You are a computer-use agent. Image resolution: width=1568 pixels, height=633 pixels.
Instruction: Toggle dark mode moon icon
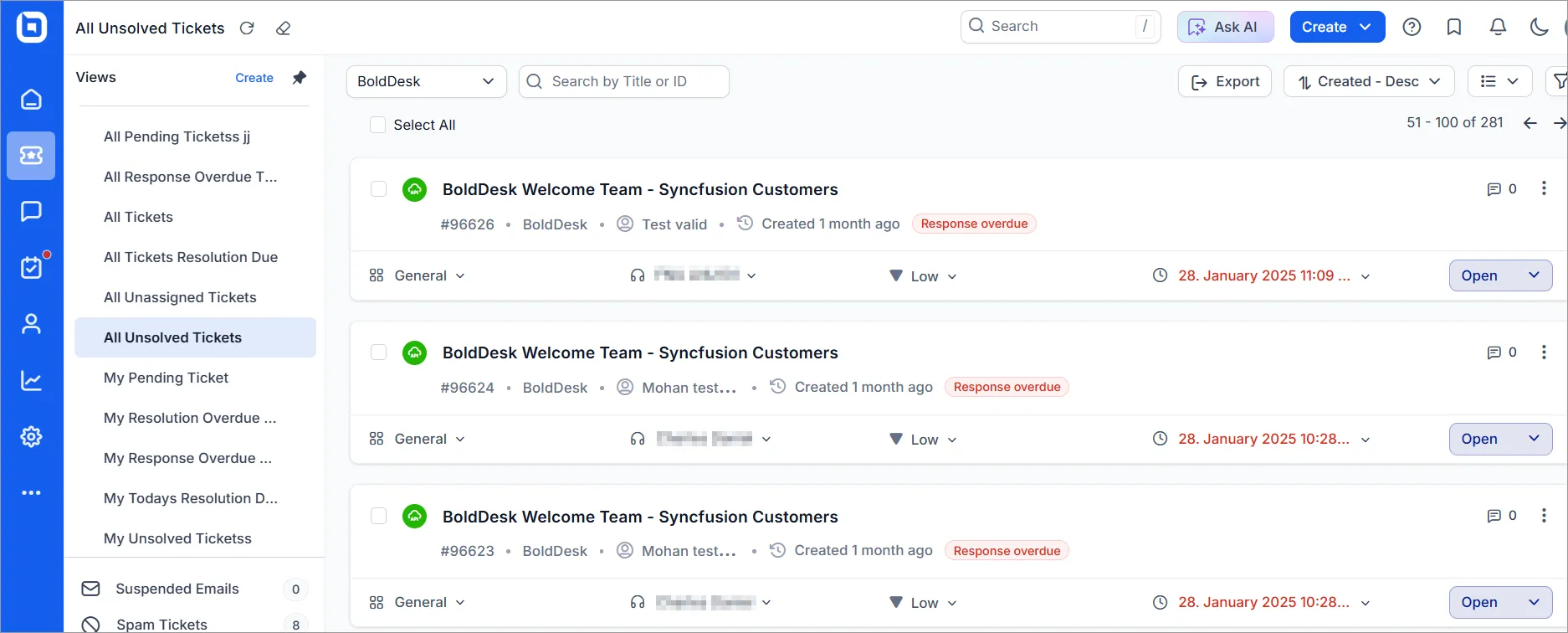[x=1539, y=27]
